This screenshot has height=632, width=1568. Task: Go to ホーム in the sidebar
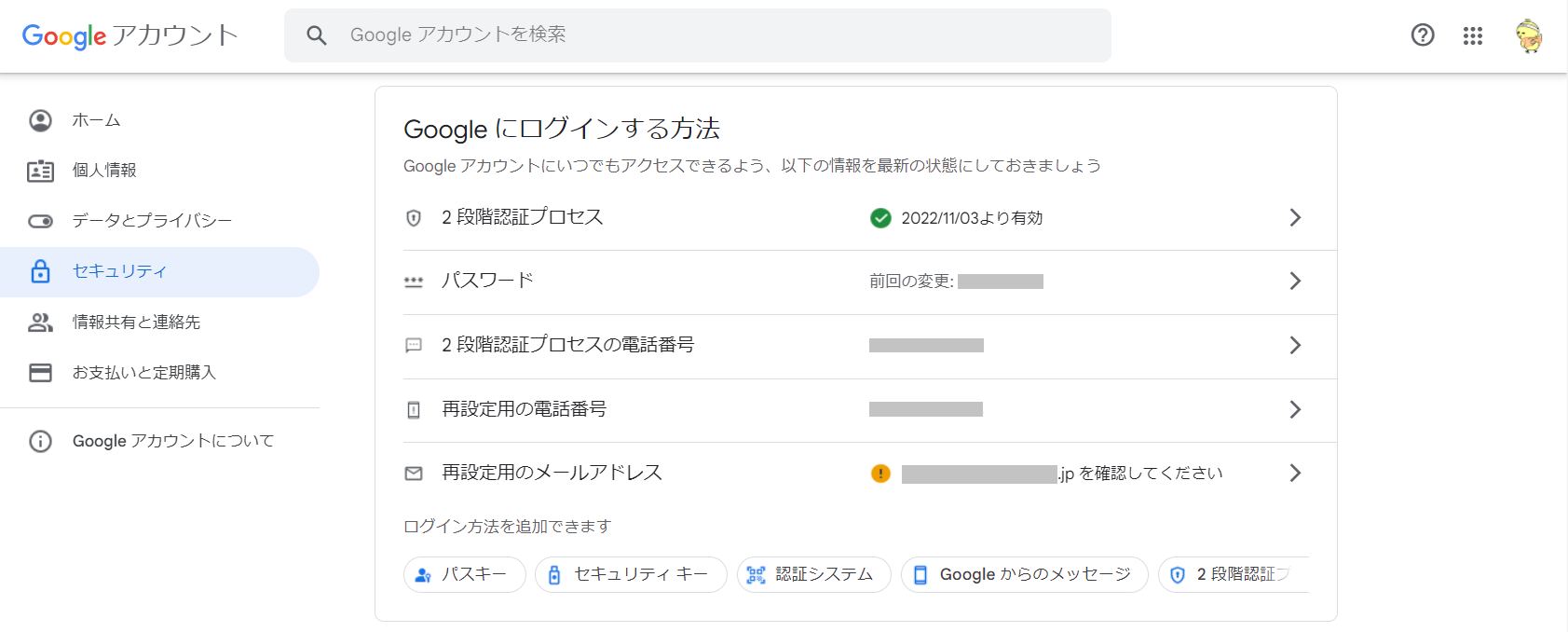(x=97, y=120)
